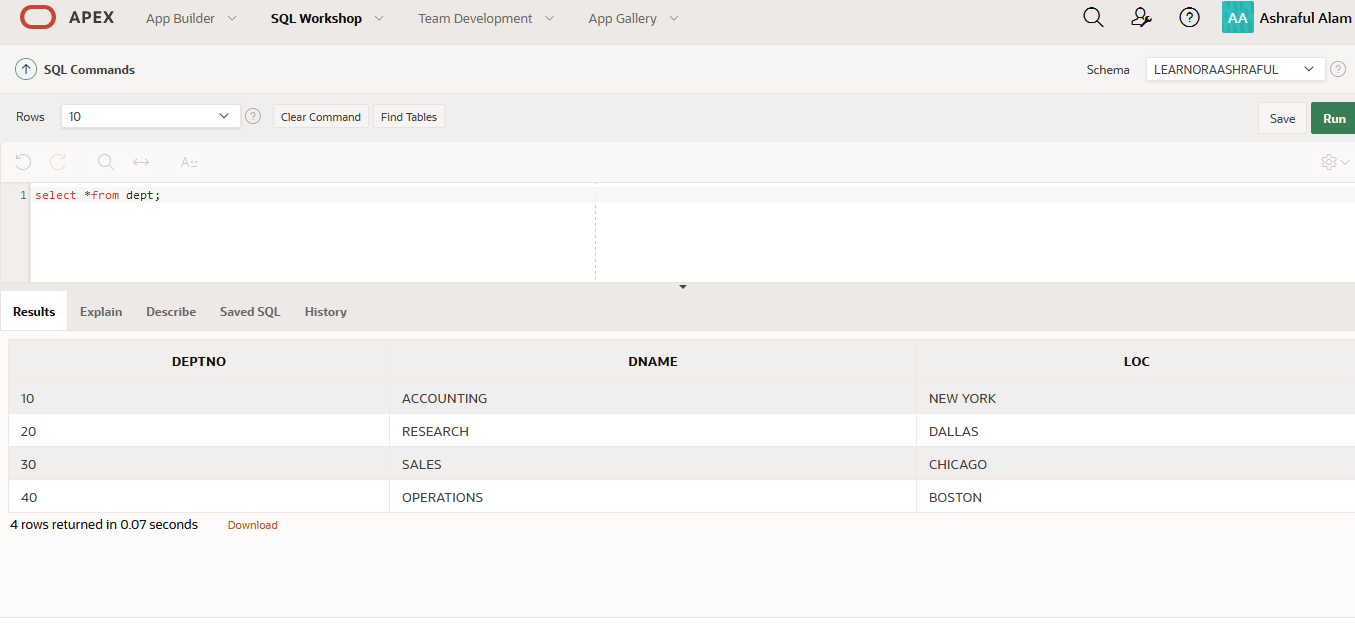The image size is (1355, 623).
Task: Click the Clear Command button
Action: click(320, 117)
